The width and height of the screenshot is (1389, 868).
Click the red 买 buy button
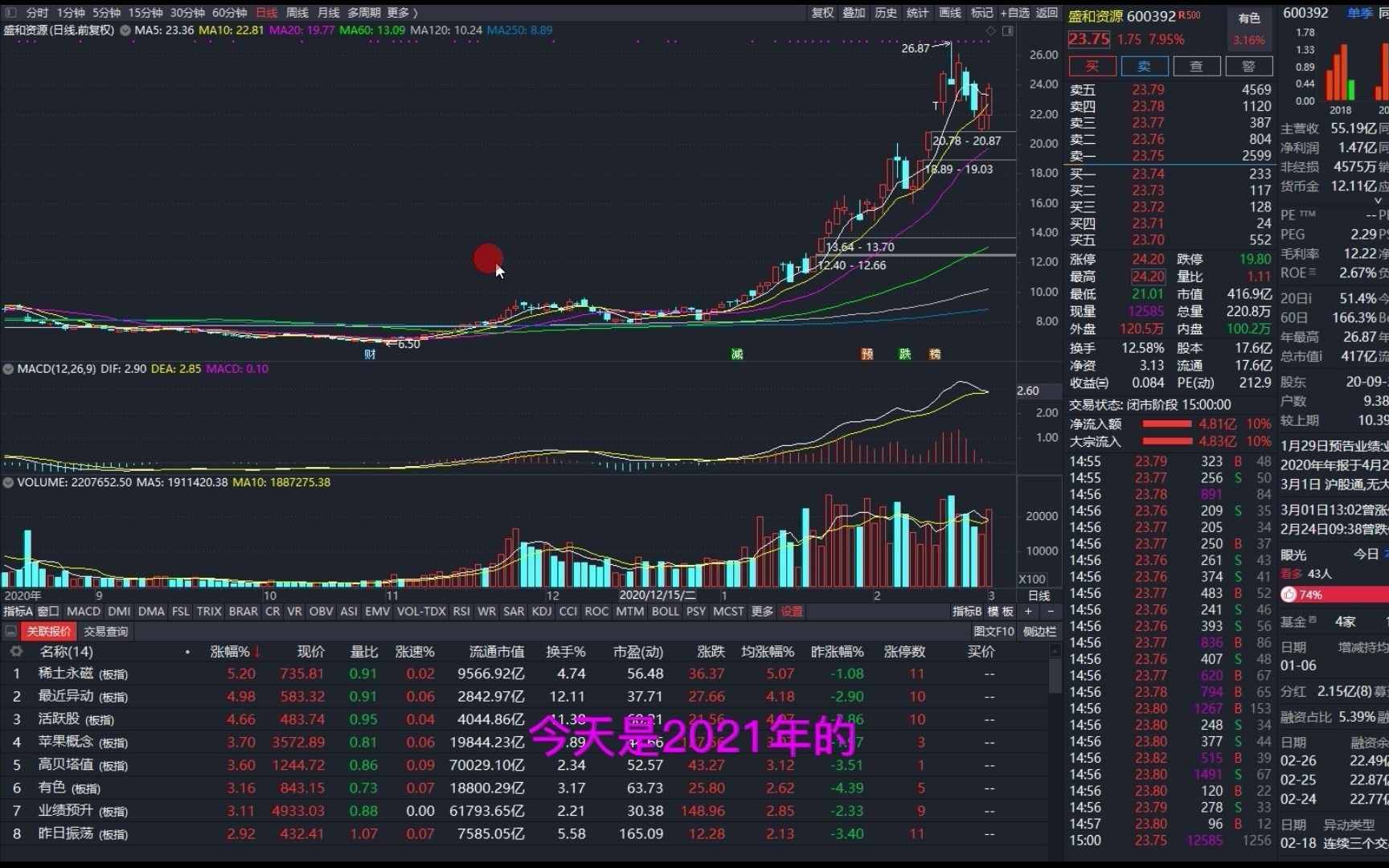click(x=1092, y=66)
